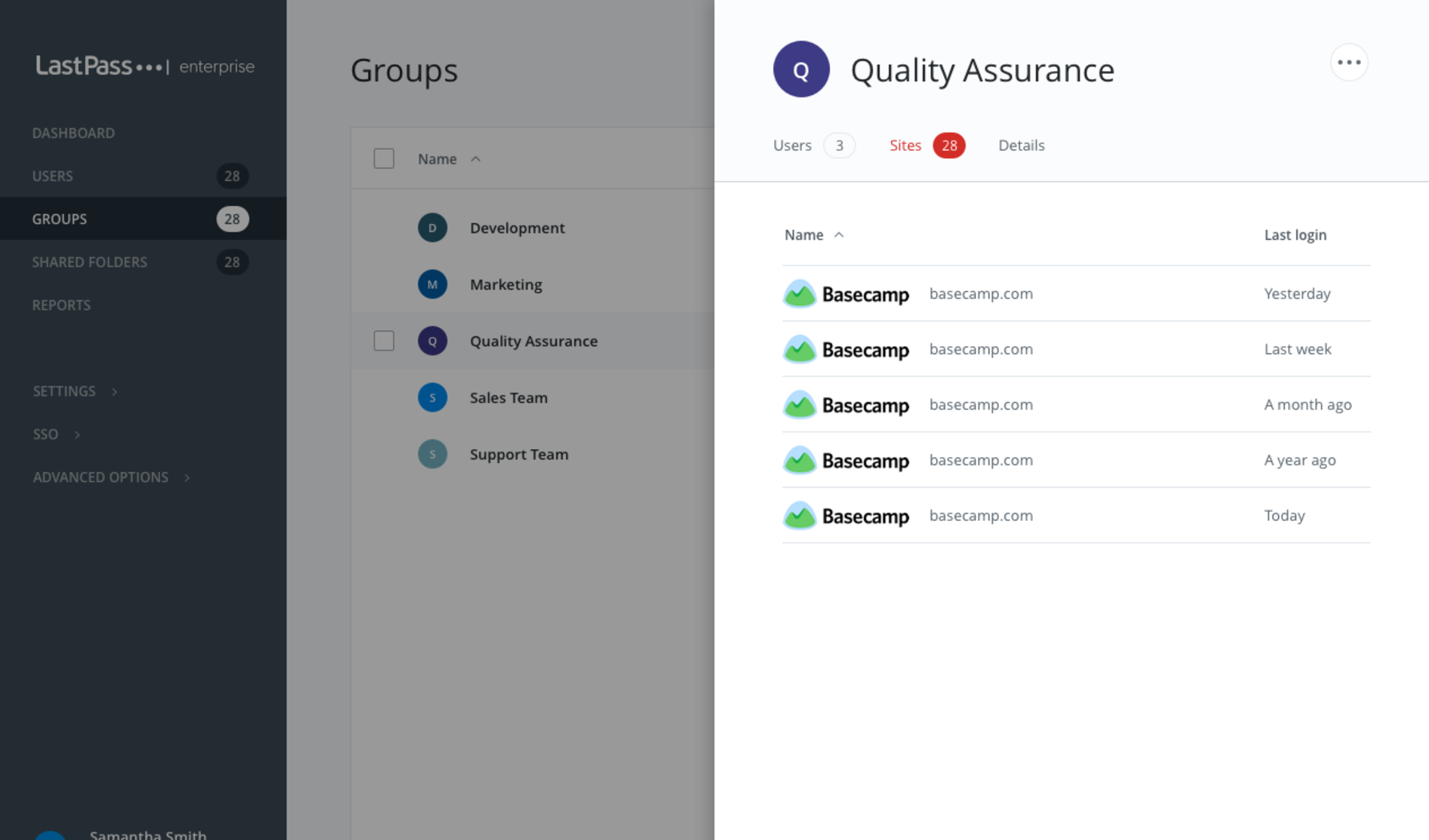Screen dimensions: 1429x840
Task: Click the Support Team S avatar
Action: point(432,454)
